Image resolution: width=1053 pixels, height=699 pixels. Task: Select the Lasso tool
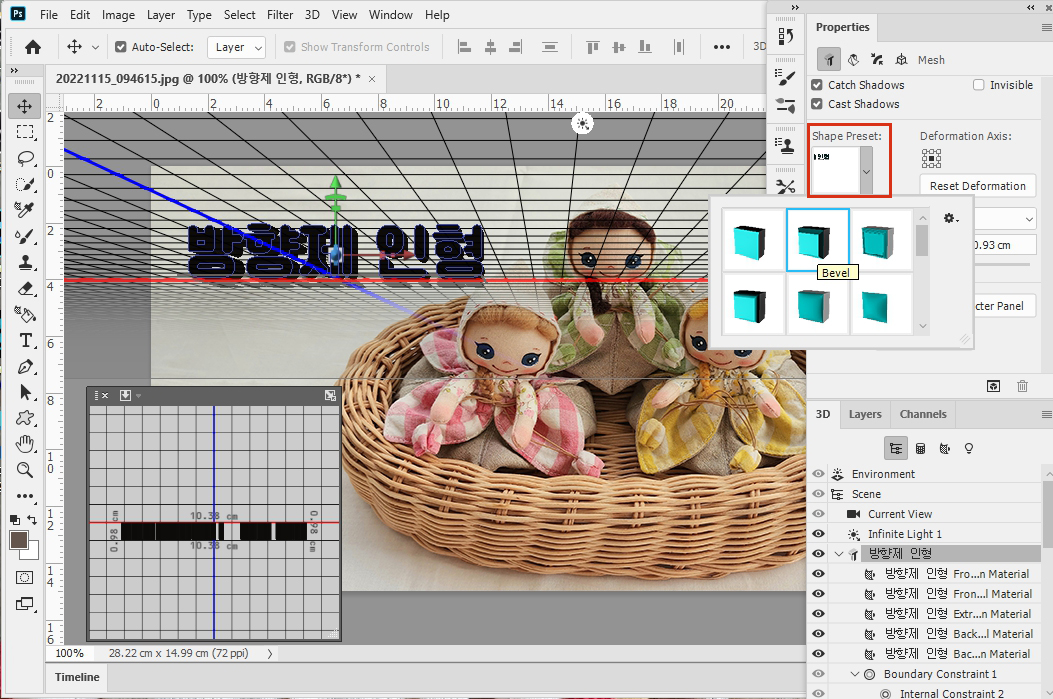click(25, 158)
